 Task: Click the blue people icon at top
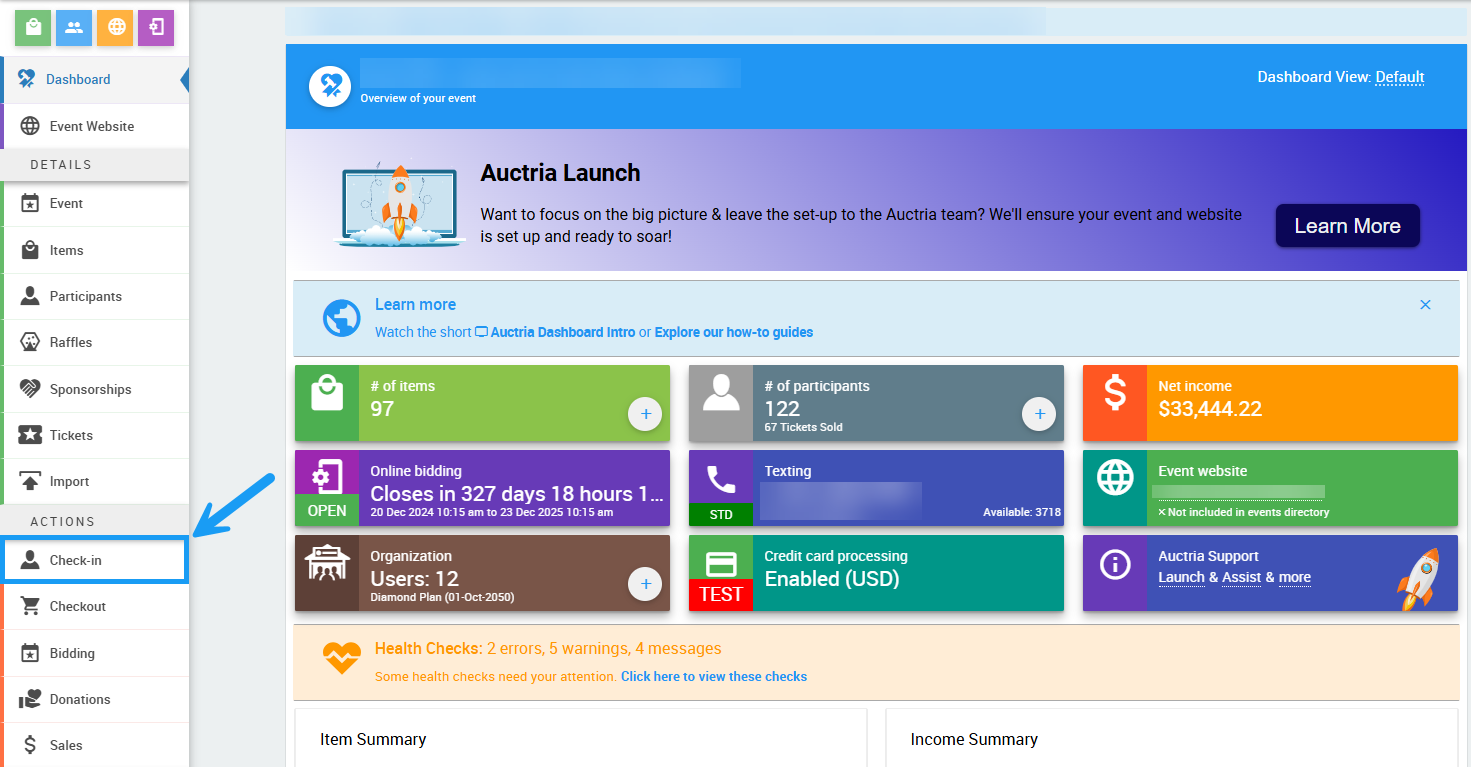click(x=74, y=28)
